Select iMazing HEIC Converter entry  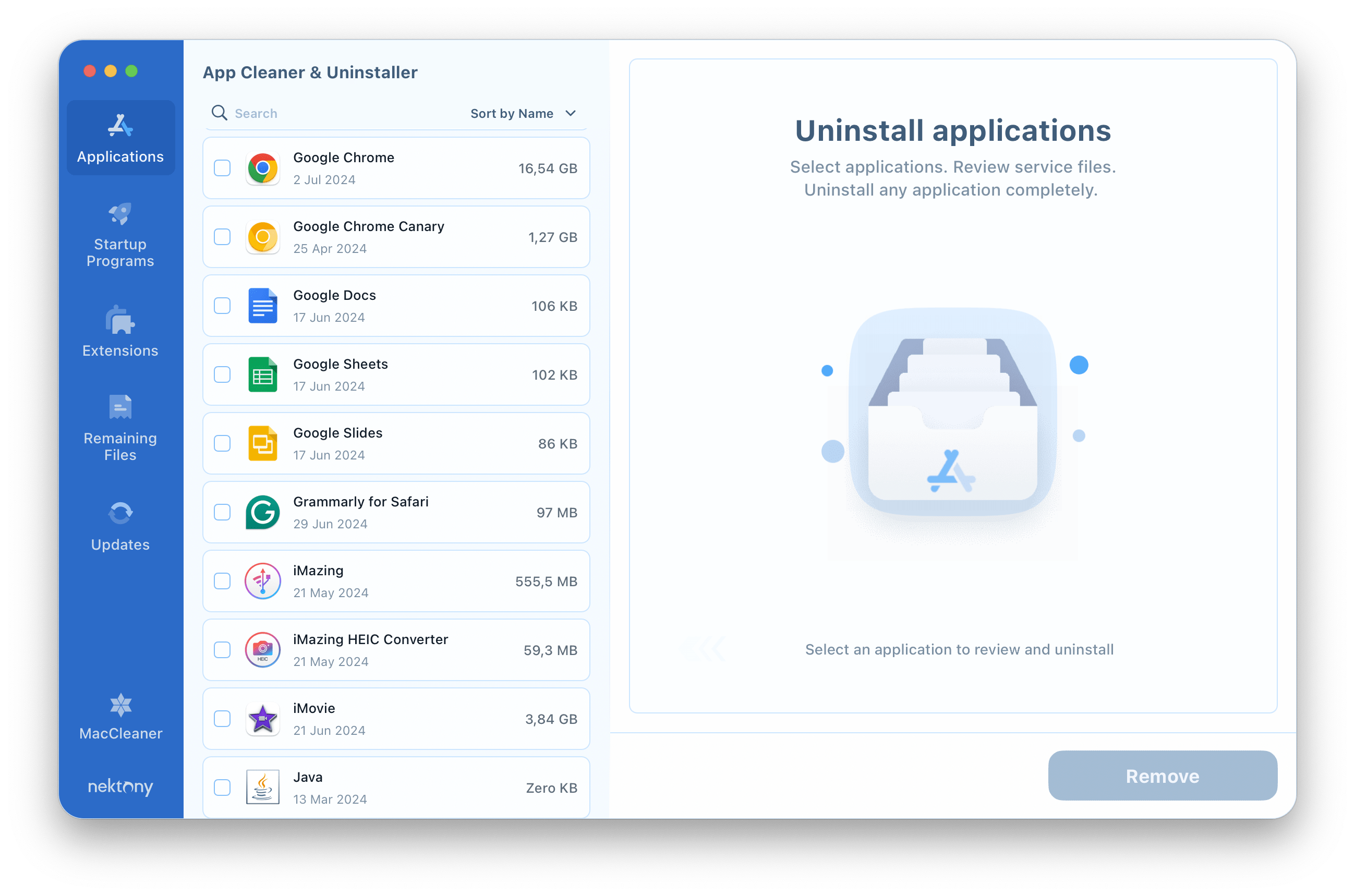click(399, 648)
